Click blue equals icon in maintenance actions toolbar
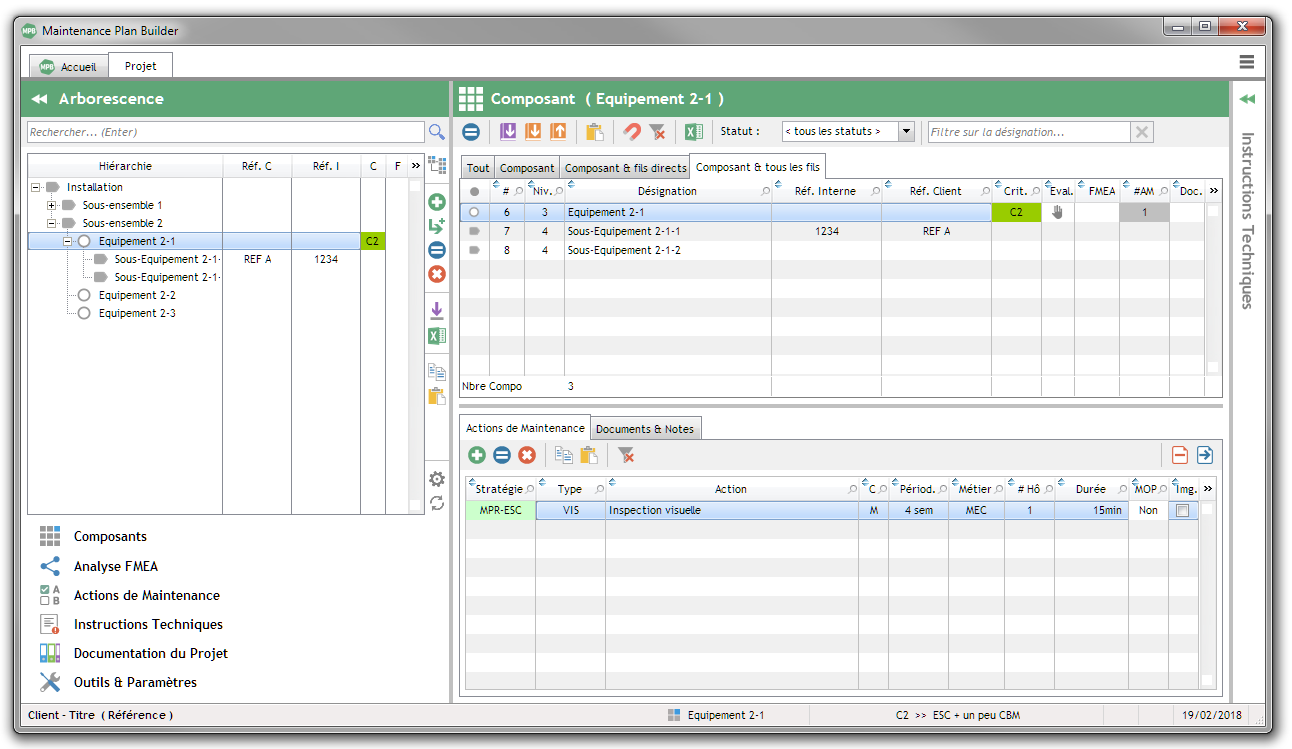Viewport: 1292px width, 749px height. [502, 455]
